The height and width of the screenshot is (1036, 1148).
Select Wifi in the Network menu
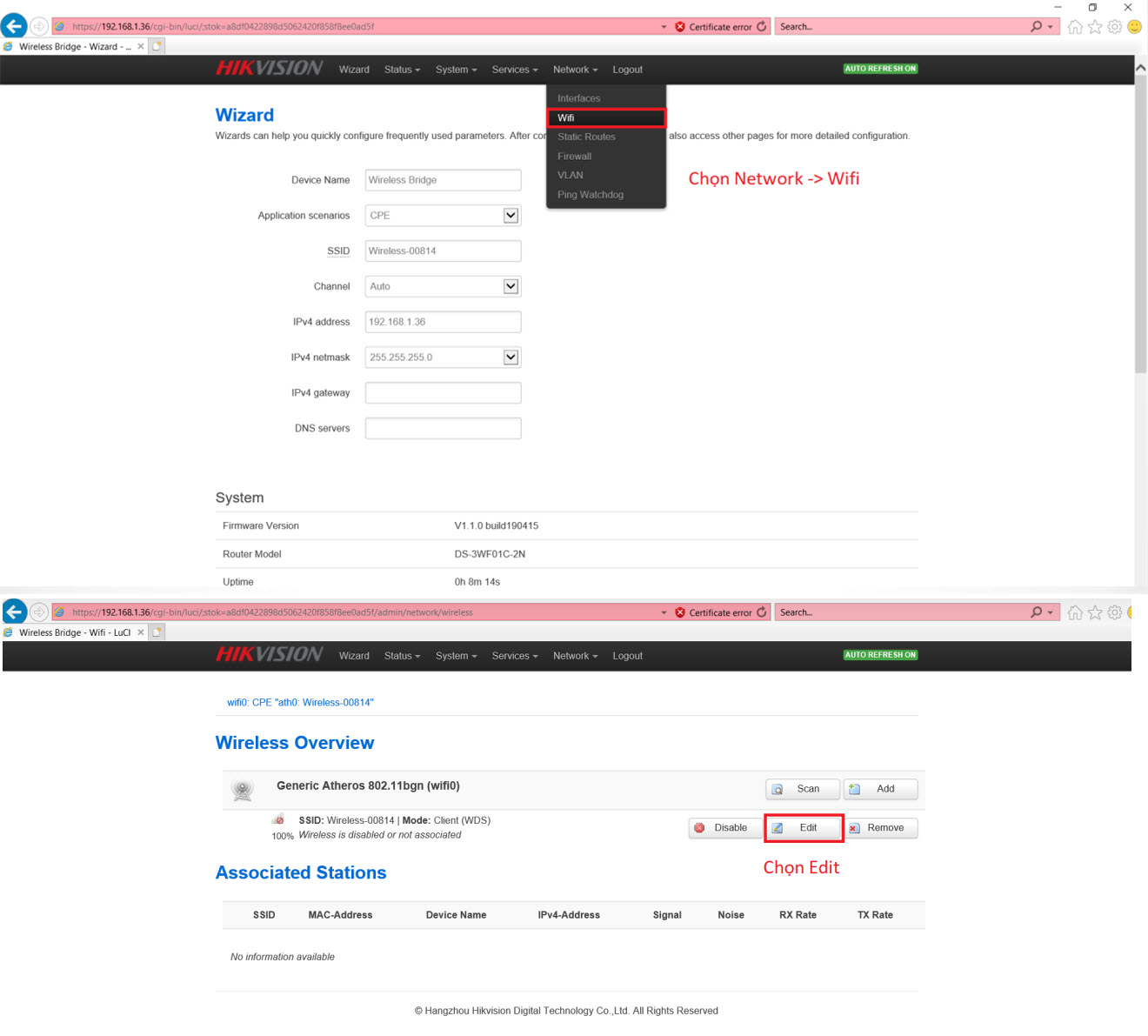[605, 117]
